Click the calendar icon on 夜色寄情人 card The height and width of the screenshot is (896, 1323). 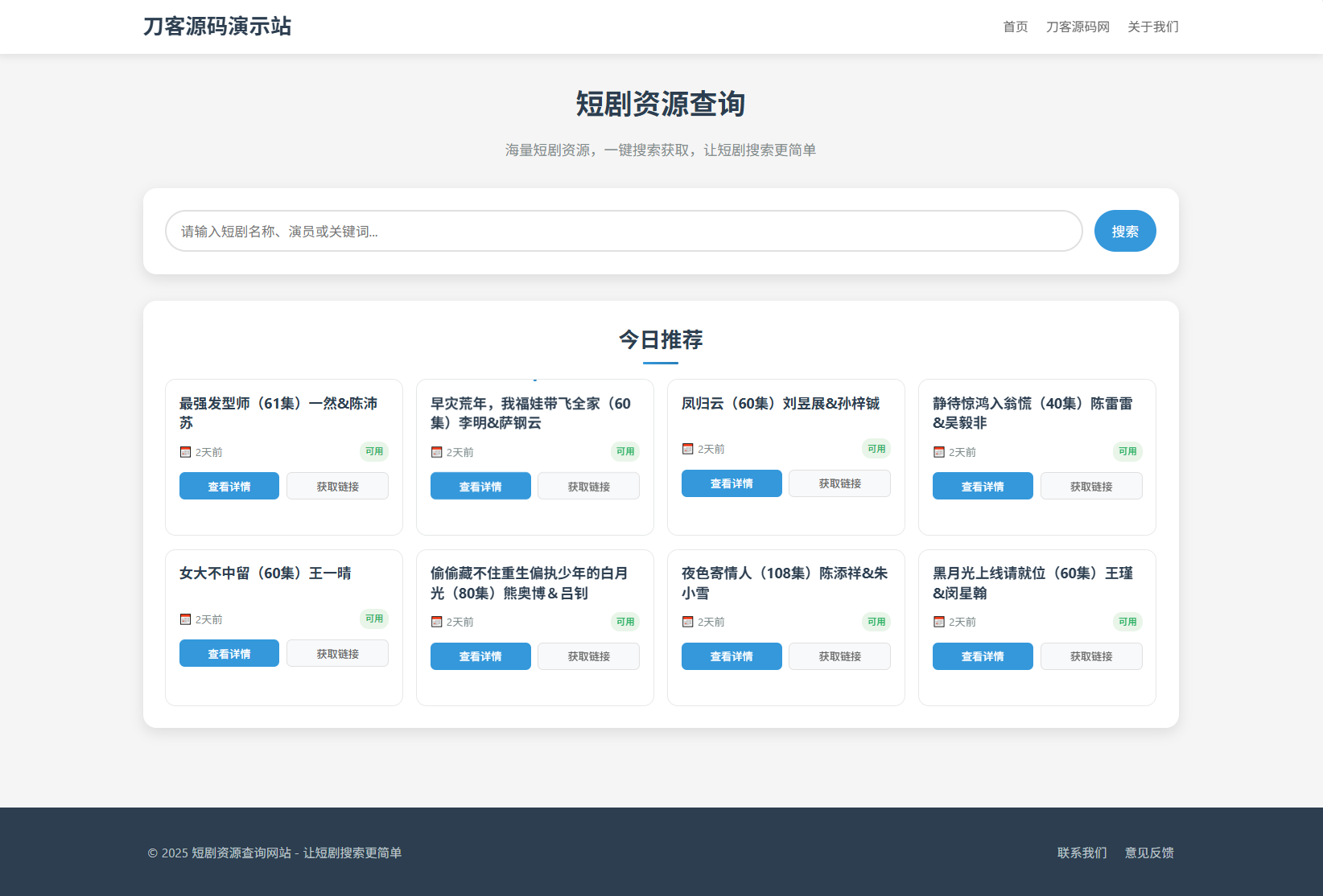(687, 621)
